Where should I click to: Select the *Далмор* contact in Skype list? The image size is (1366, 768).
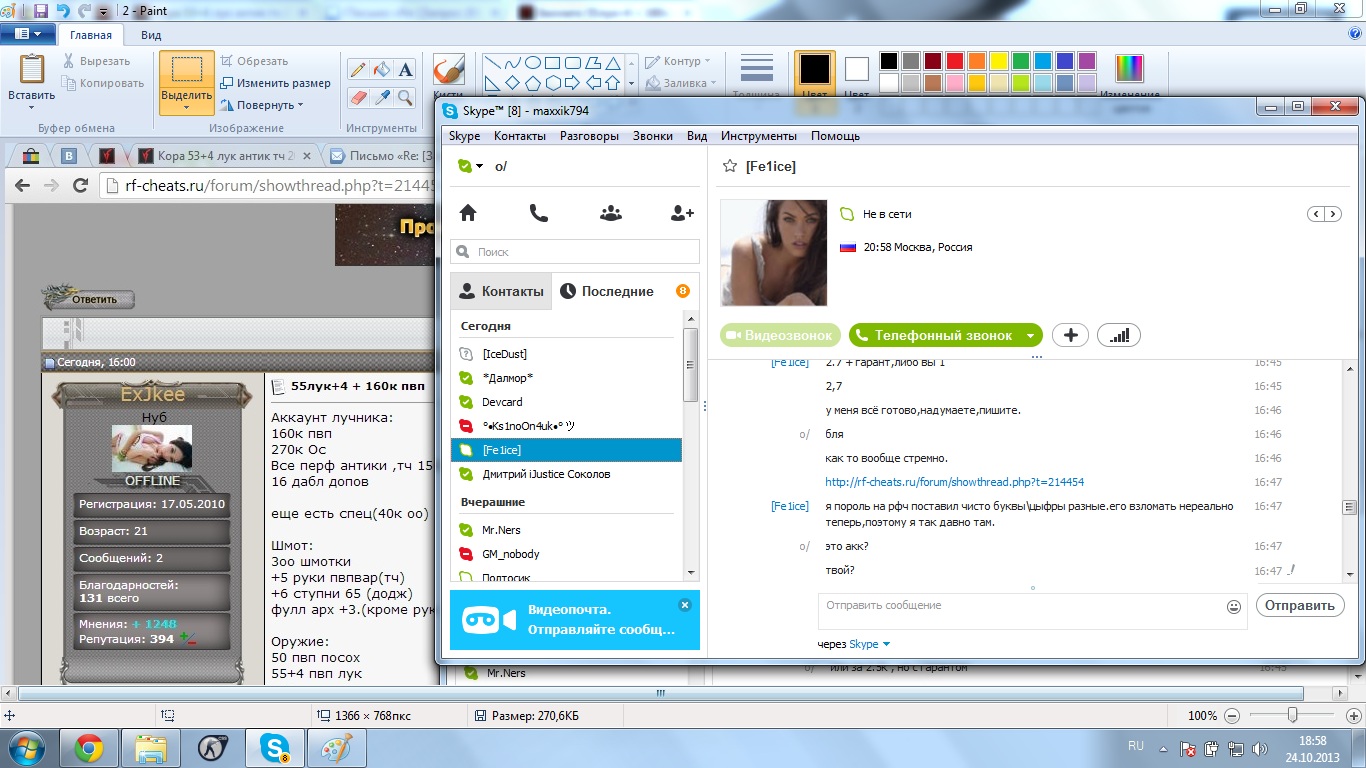pyautogui.click(x=566, y=378)
